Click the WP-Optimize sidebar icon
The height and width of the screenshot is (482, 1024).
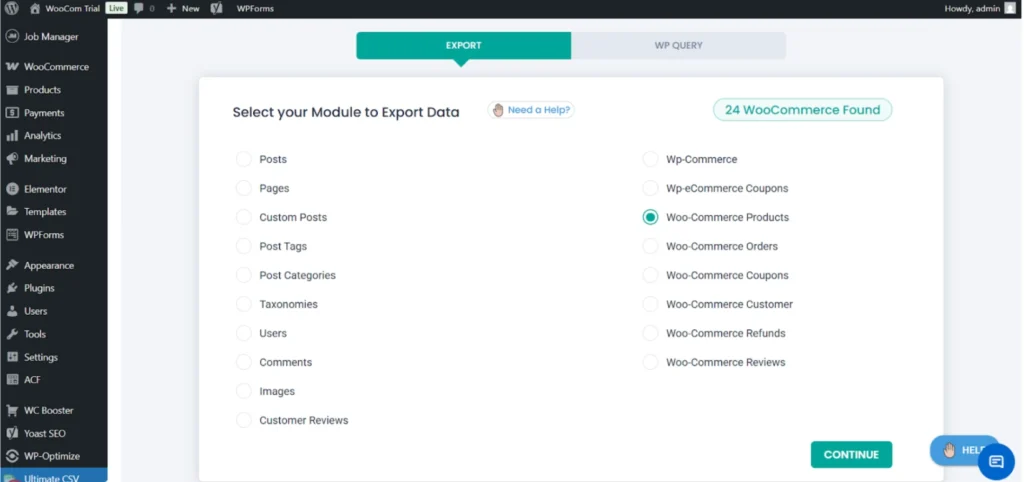click(x=12, y=456)
